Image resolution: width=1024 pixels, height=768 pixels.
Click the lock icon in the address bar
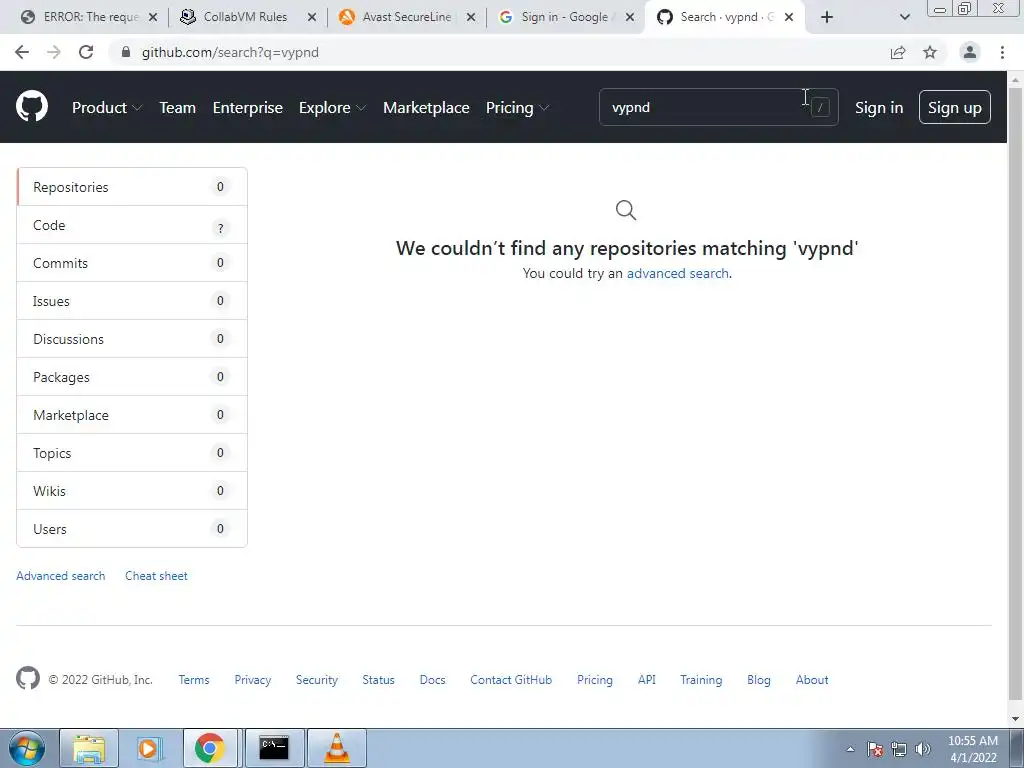(126, 52)
